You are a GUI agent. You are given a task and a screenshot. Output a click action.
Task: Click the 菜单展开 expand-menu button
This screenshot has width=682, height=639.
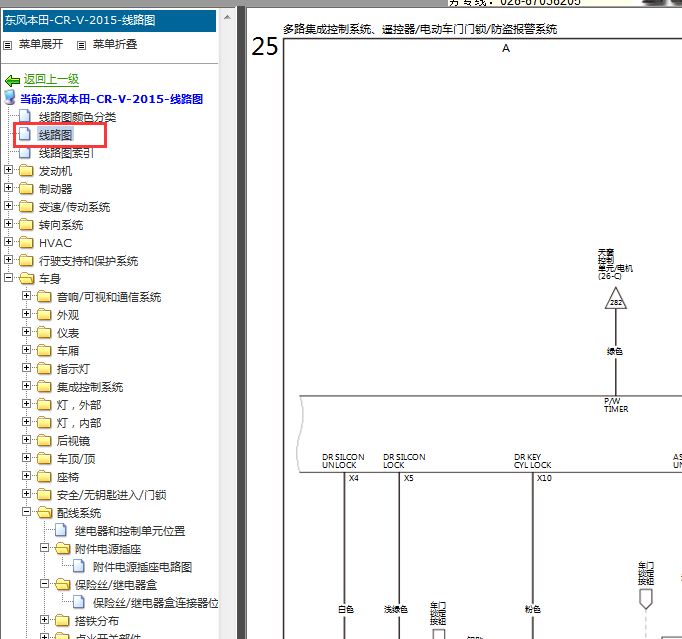(41, 44)
